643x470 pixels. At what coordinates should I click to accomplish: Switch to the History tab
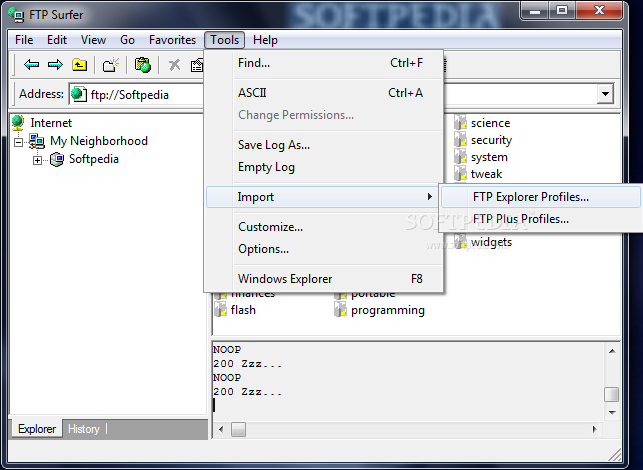point(84,429)
